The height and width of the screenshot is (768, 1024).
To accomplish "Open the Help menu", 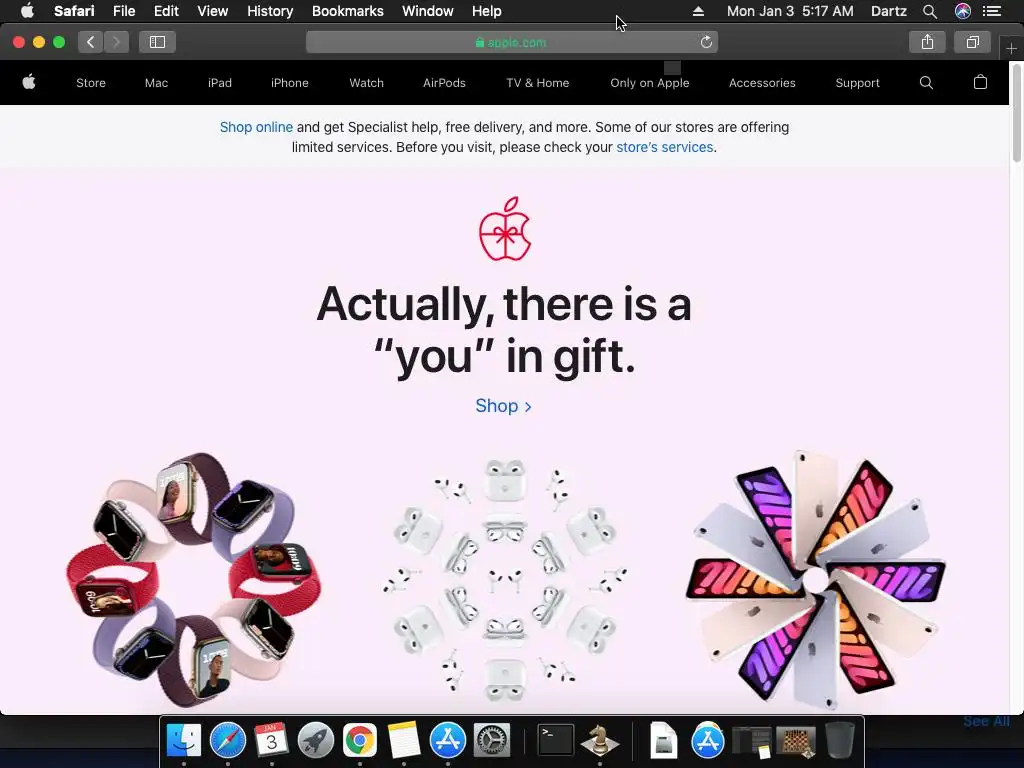I will click(x=487, y=11).
